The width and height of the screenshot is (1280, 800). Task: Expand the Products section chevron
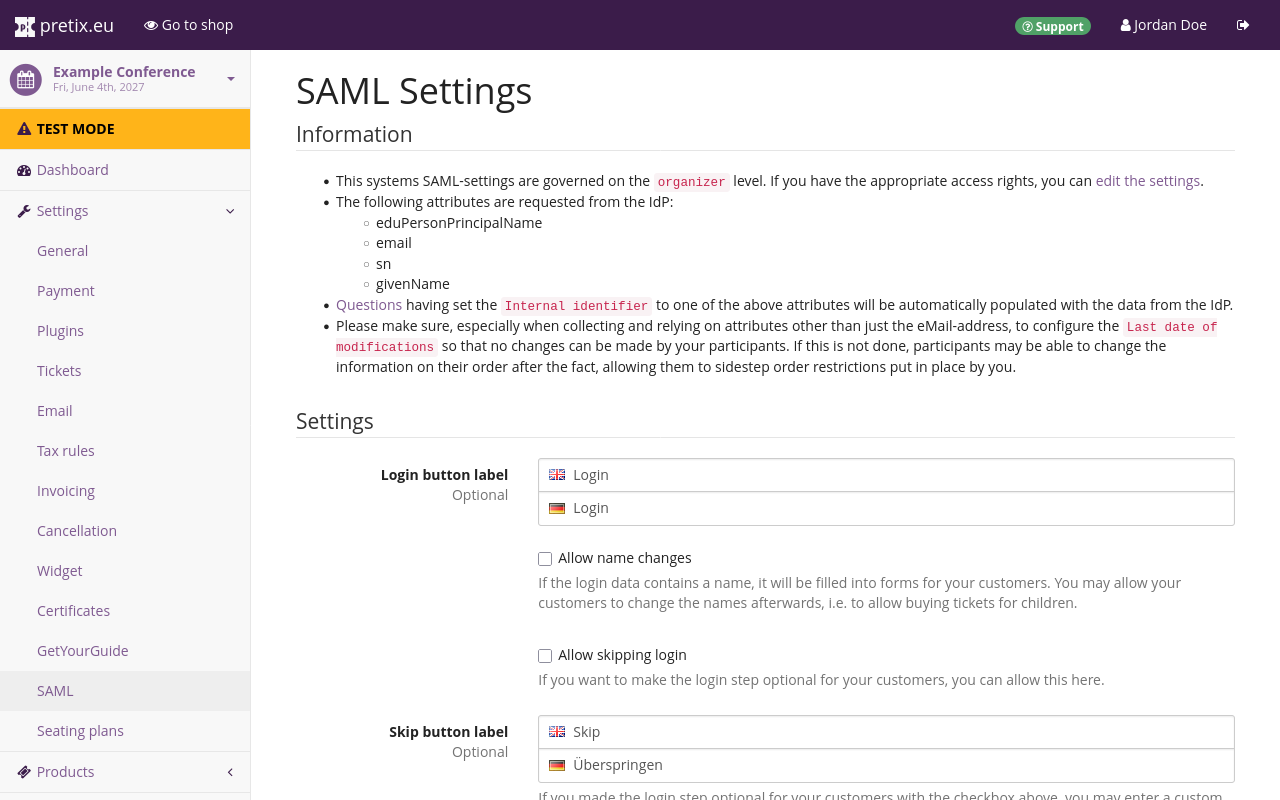pos(228,772)
